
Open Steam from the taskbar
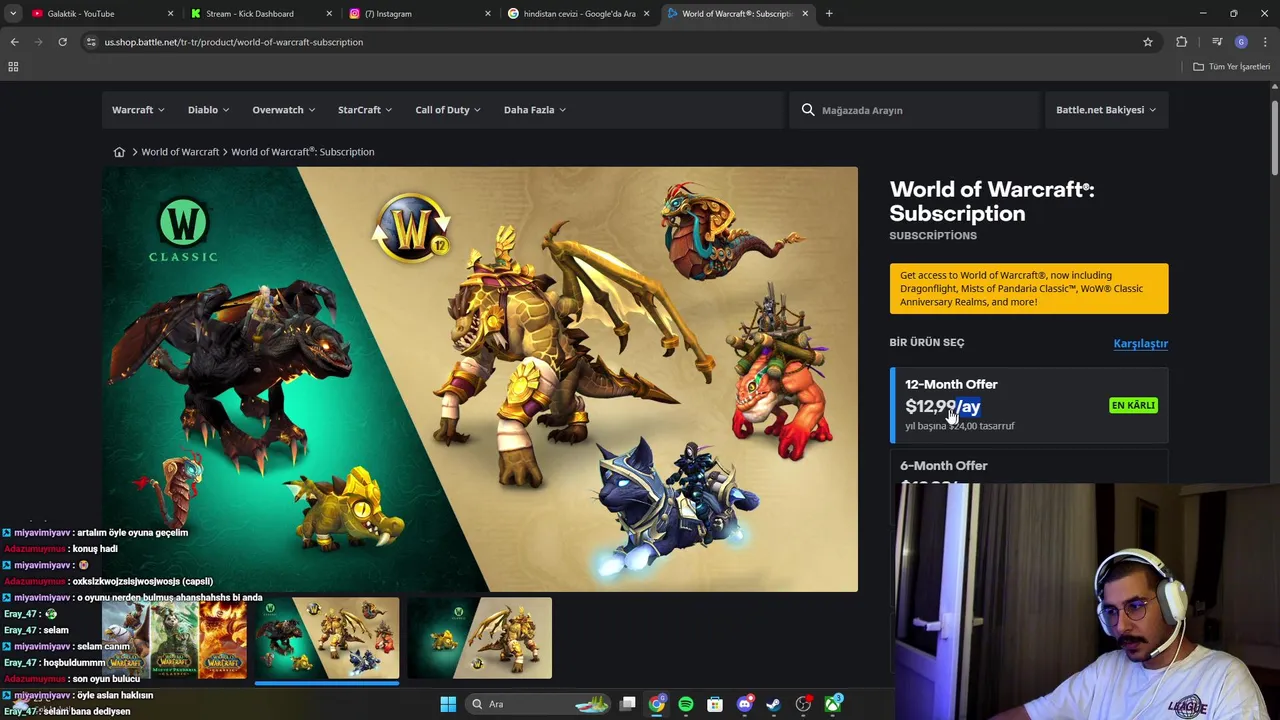point(773,704)
